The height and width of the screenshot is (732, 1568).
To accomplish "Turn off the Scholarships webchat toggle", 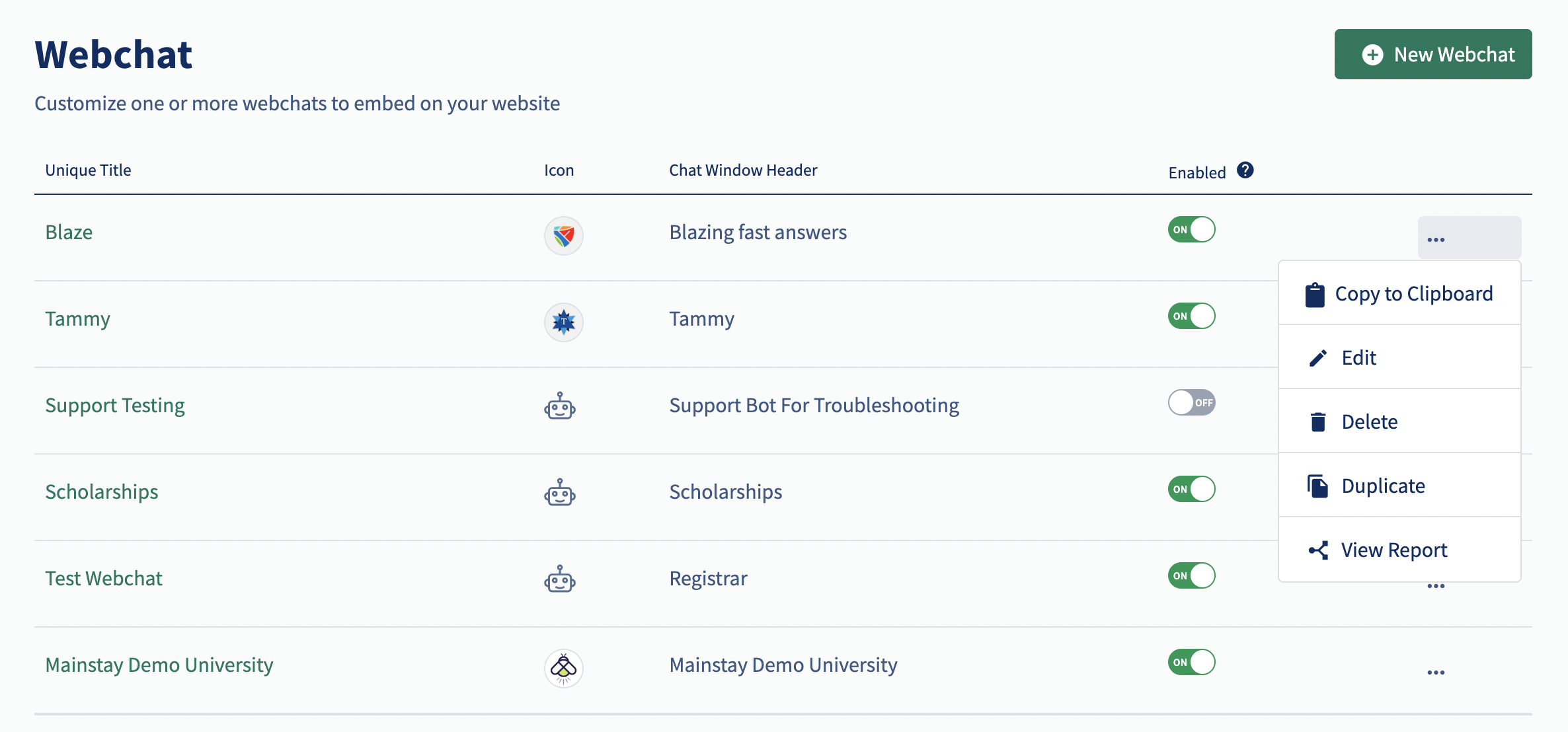I will click(x=1191, y=489).
